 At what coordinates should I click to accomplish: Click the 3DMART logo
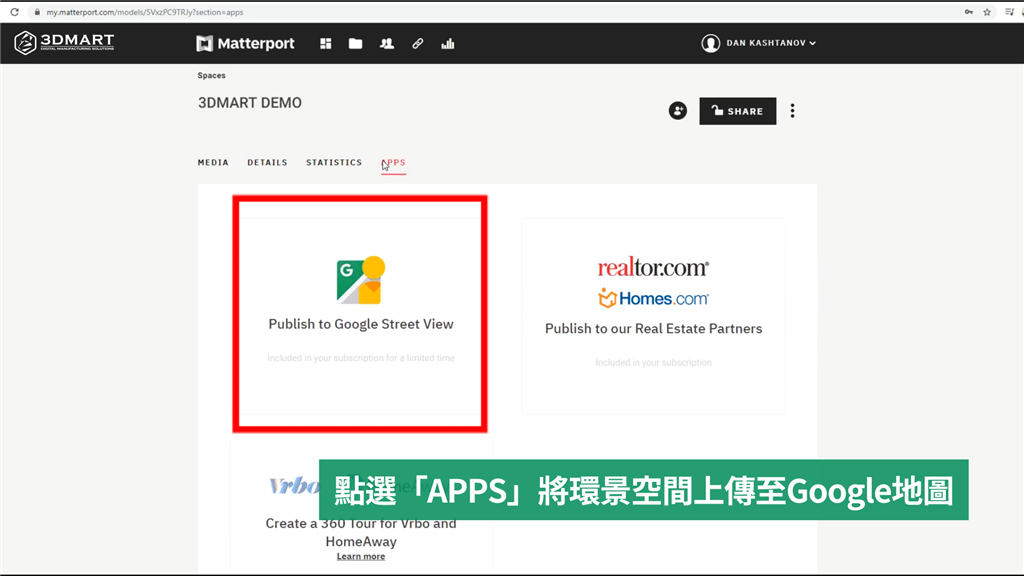click(x=64, y=42)
